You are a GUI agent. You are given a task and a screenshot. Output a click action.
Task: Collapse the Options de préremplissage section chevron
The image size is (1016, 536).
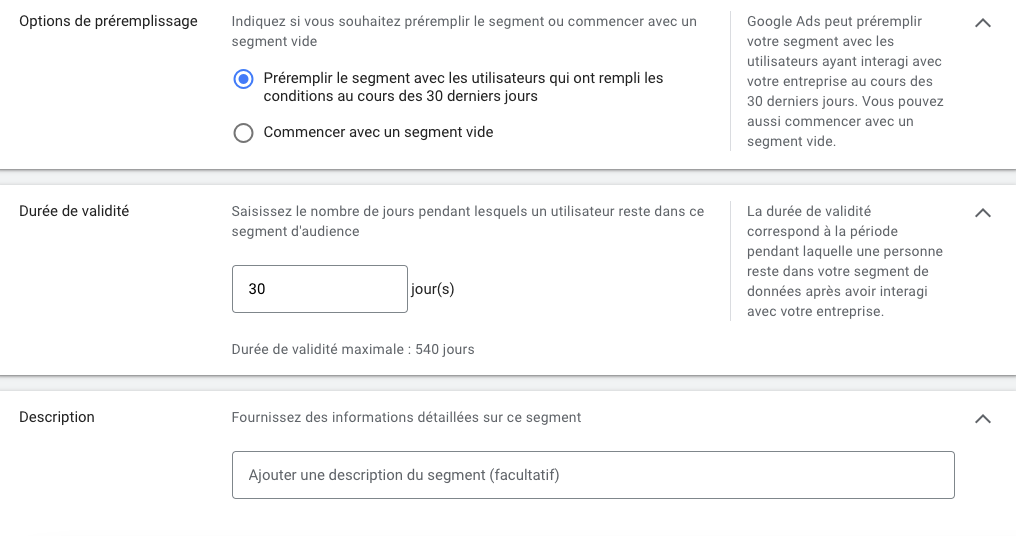(x=982, y=23)
